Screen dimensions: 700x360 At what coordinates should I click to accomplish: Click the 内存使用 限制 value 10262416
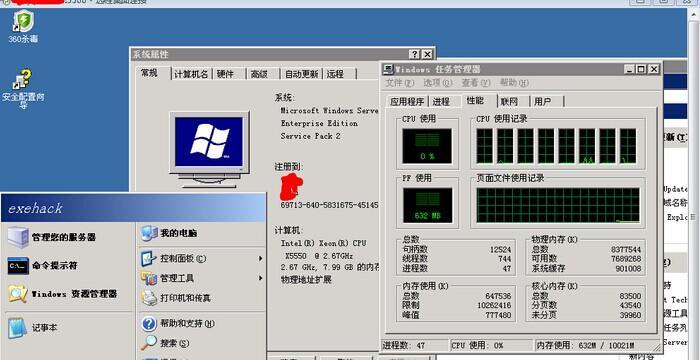pos(494,306)
